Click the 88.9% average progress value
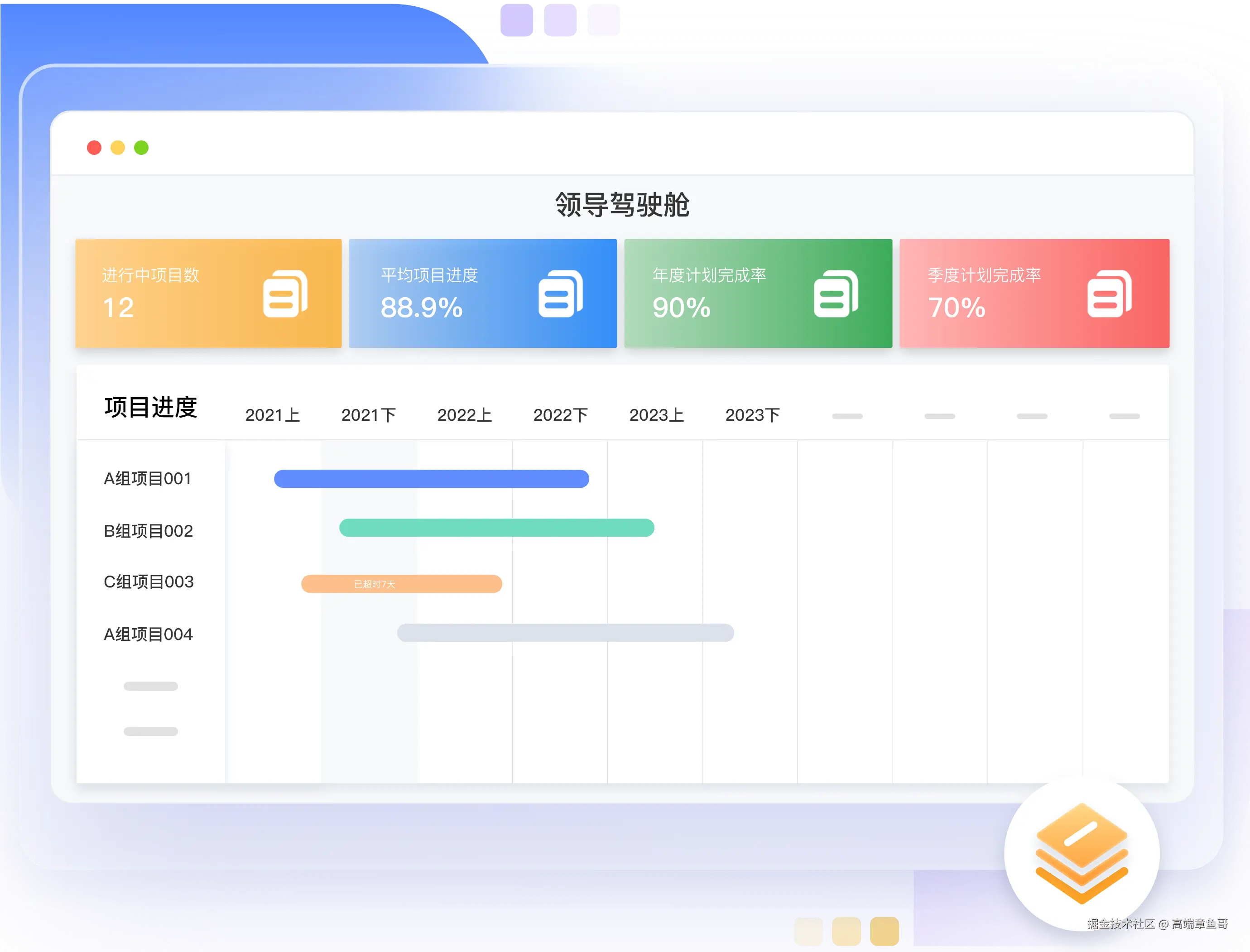Viewport: 1250px width, 952px height. click(x=422, y=308)
